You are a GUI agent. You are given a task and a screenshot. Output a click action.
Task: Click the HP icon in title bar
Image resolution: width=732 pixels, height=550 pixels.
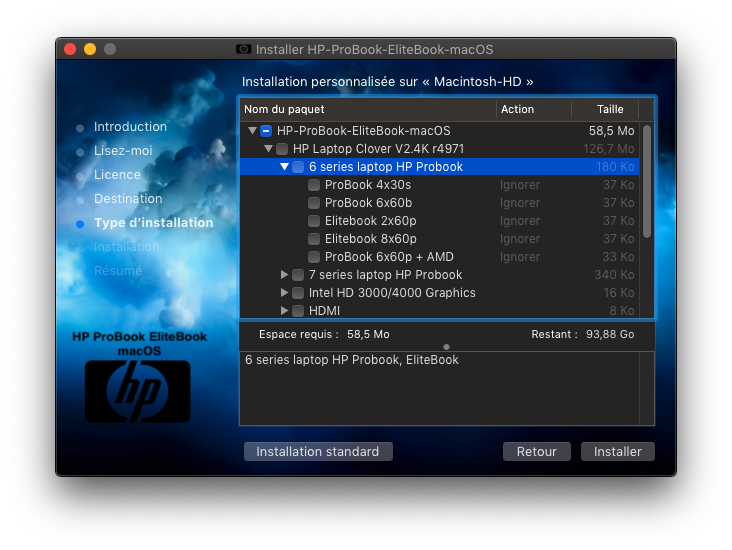point(243,49)
